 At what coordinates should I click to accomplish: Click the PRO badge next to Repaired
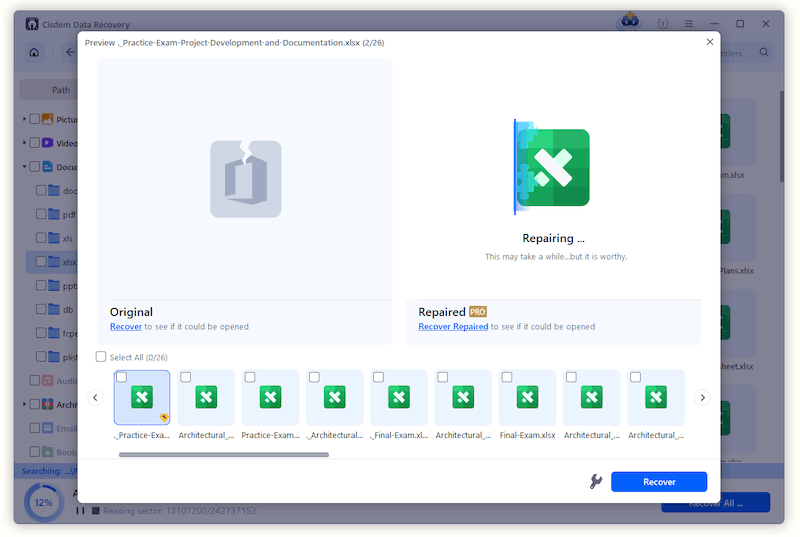coord(478,312)
